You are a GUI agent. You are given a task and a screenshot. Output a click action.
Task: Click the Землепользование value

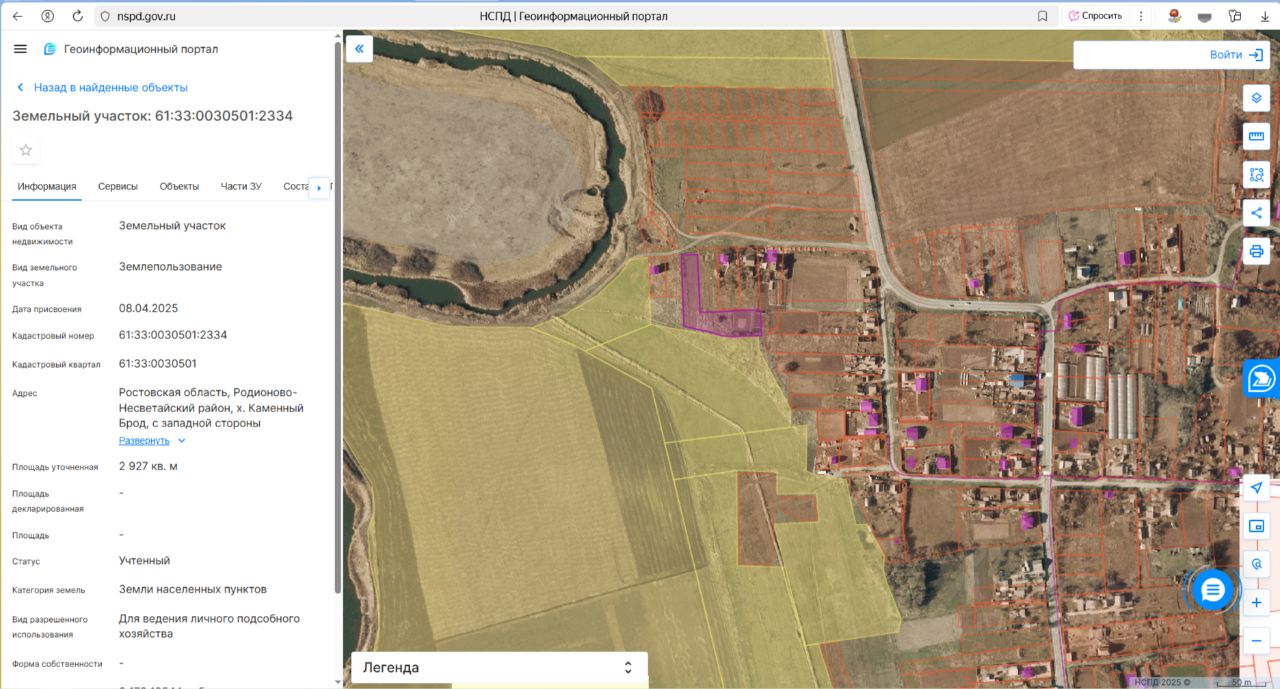pyautogui.click(x=170, y=266)
